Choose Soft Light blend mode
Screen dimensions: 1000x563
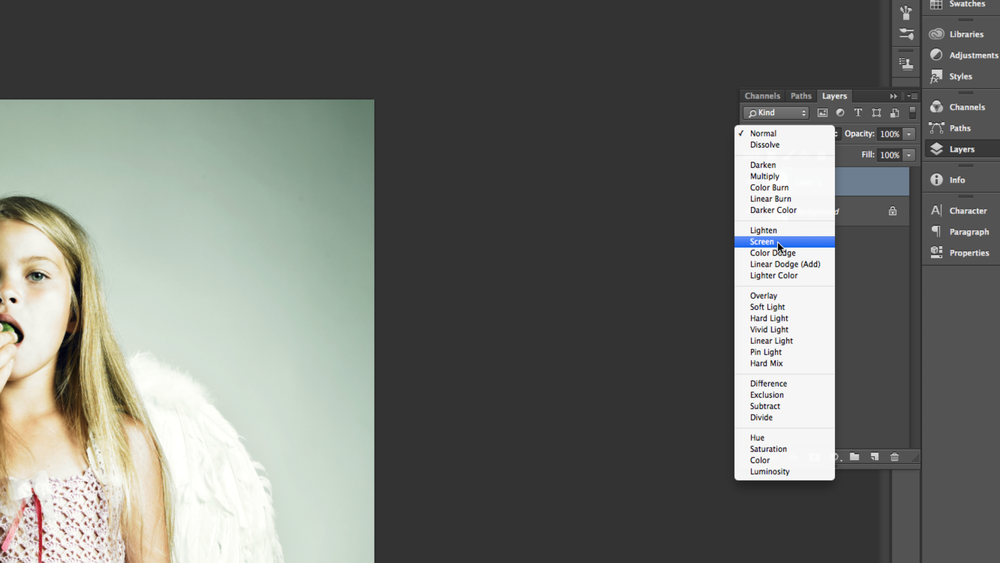point(784,307)
